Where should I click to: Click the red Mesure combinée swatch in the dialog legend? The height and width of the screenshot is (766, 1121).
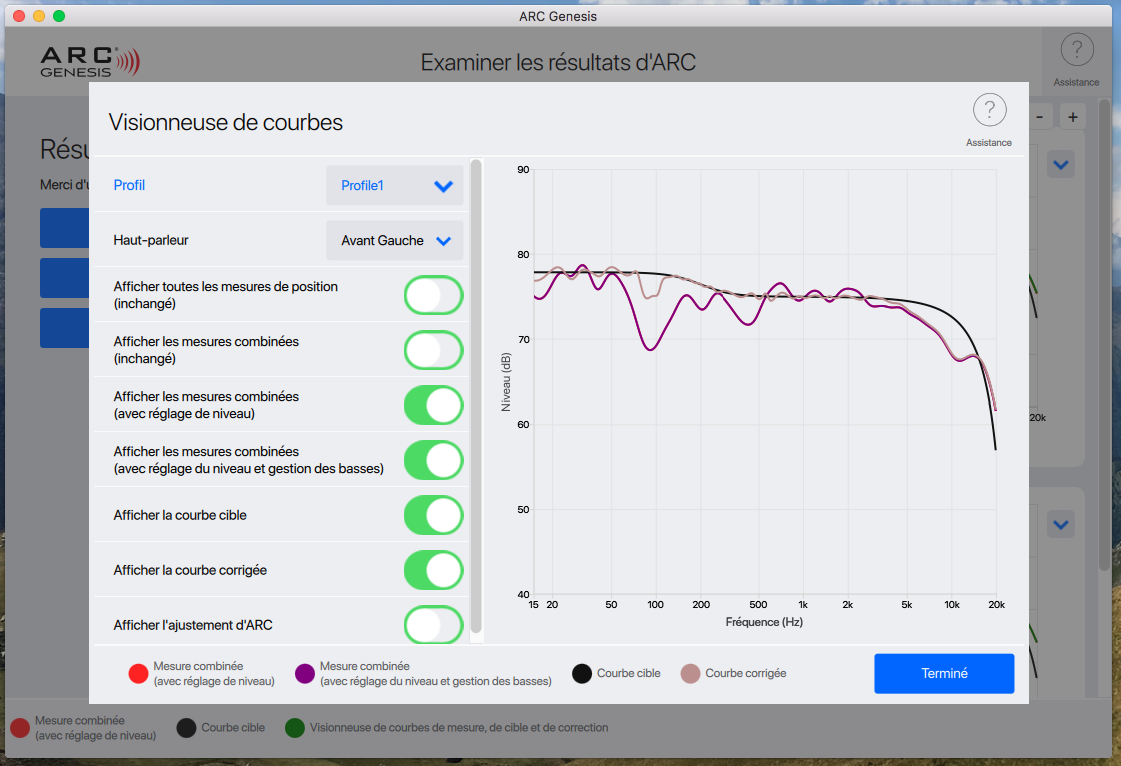click(x=138, y=674)
